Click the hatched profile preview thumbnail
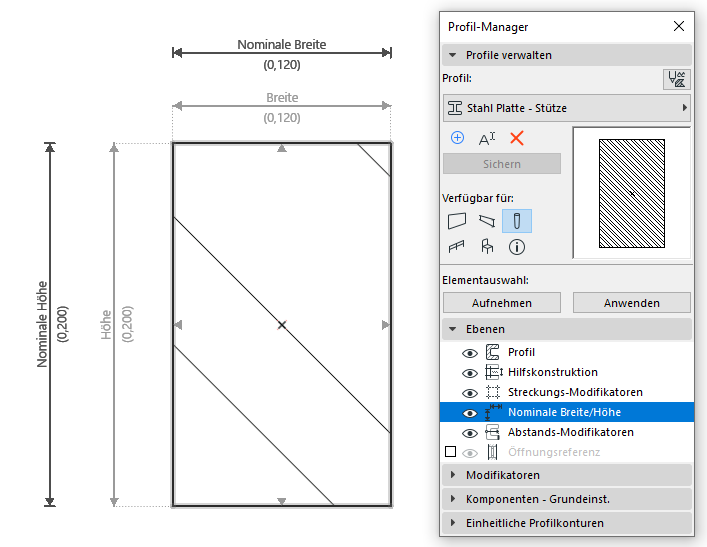Screen dimensions: 707x547 tap(632, 193)
